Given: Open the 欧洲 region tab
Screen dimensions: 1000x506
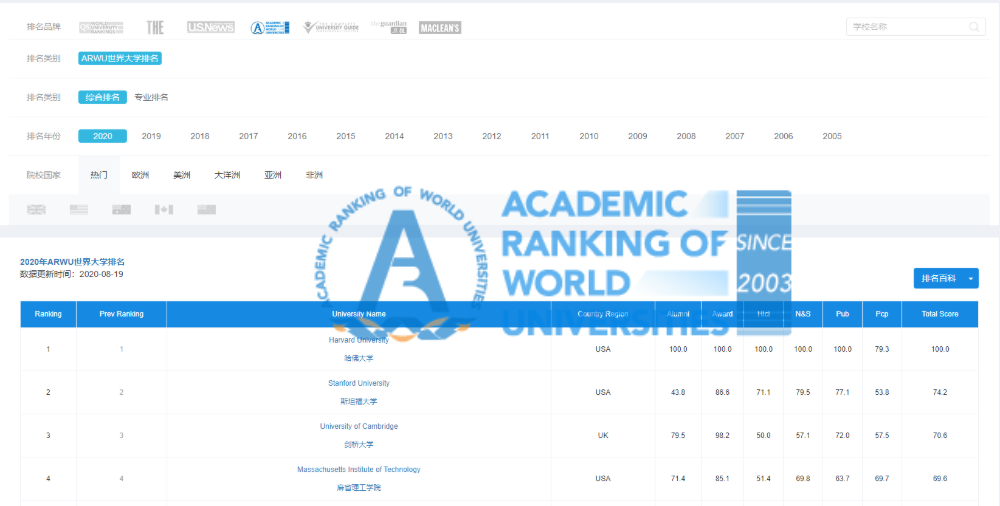Looking at the screenshot, I should pyautogui.click(x=140, y=175).
